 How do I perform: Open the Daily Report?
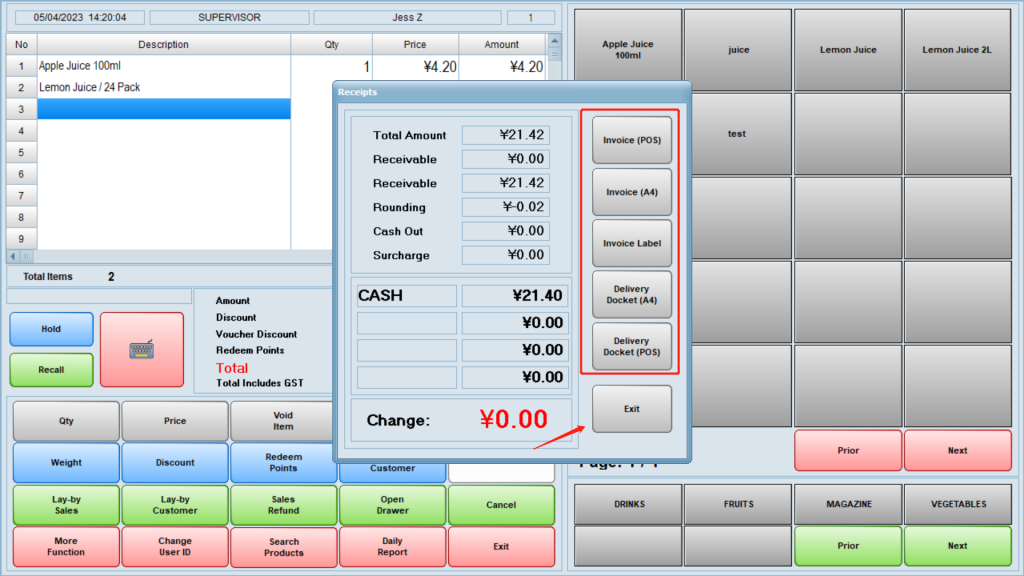click(x=392, y=547)
